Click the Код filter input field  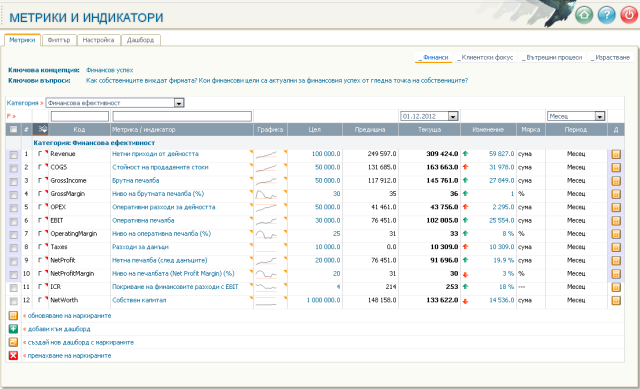coord(80,116)
